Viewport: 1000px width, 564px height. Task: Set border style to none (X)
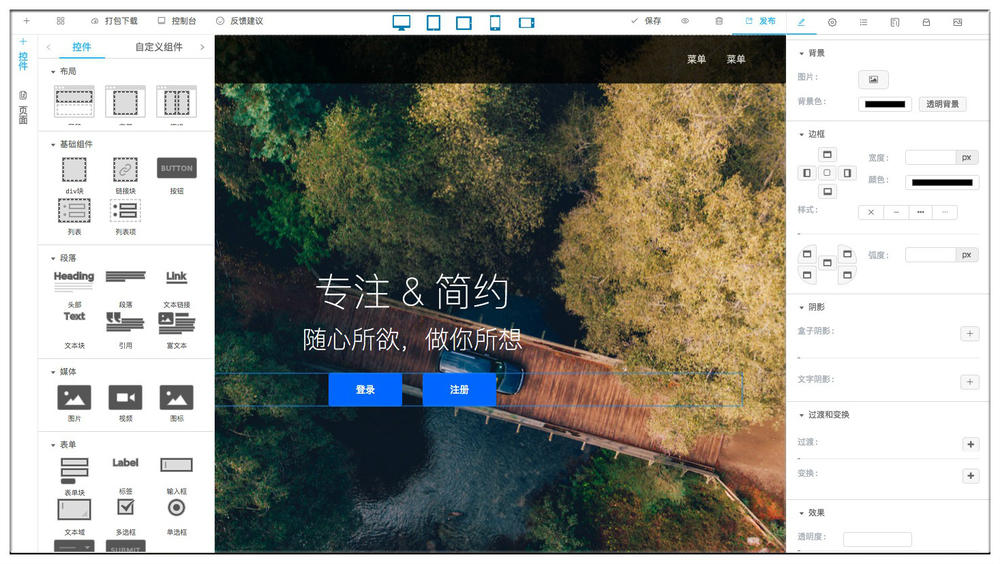click(871, 212)
